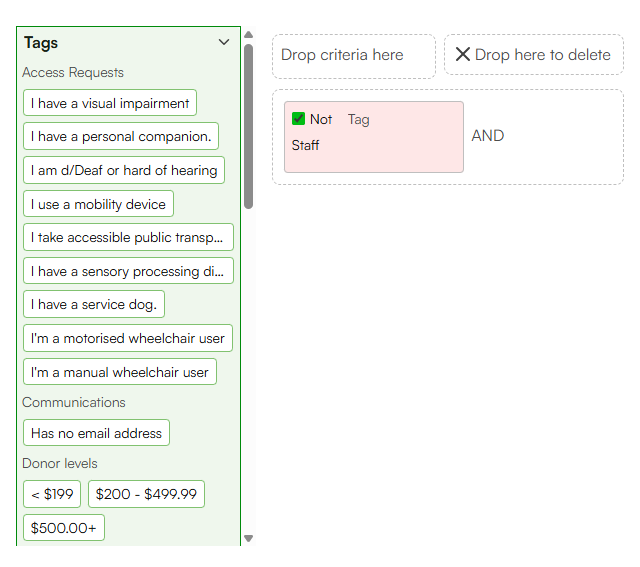Choose 'I'm a motorised wheelchair user' tag
Screen dimensions: 640x567
click(x=128, y=338)
